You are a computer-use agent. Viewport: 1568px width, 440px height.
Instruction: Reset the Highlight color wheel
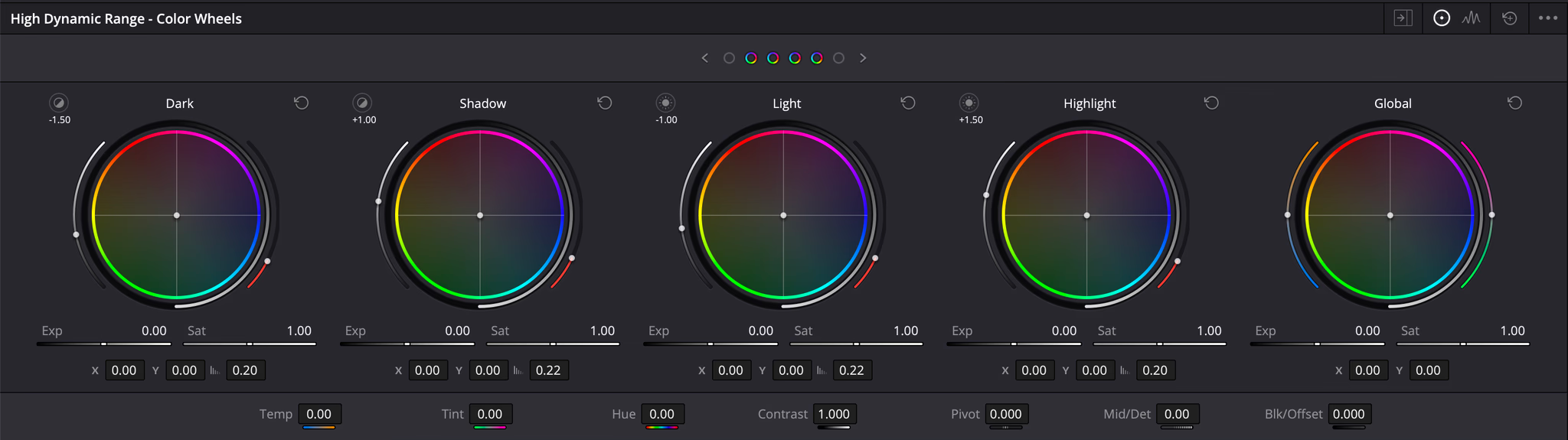[x=1210, y=103]
